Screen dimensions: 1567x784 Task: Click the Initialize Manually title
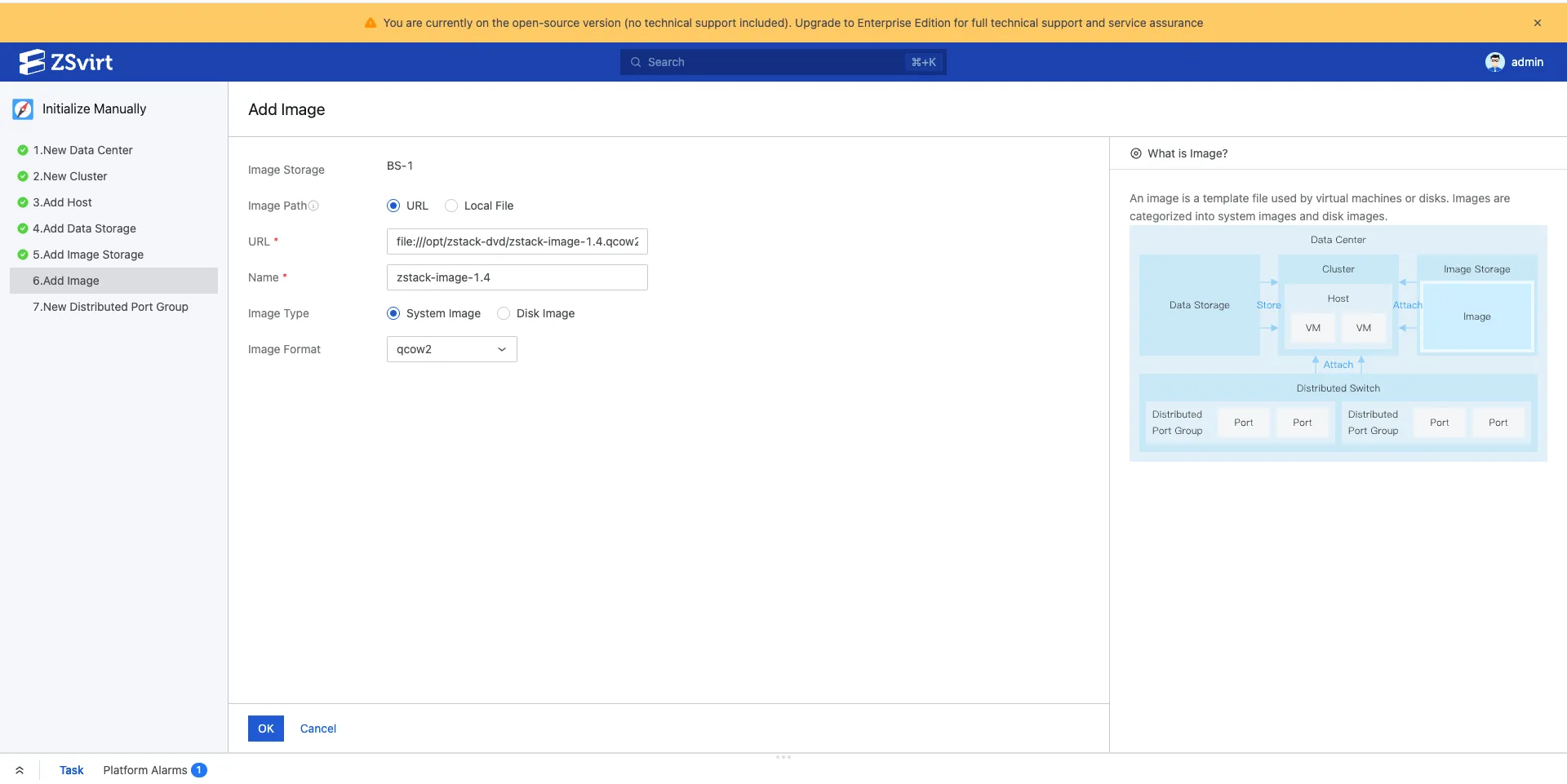coord(95,109)
